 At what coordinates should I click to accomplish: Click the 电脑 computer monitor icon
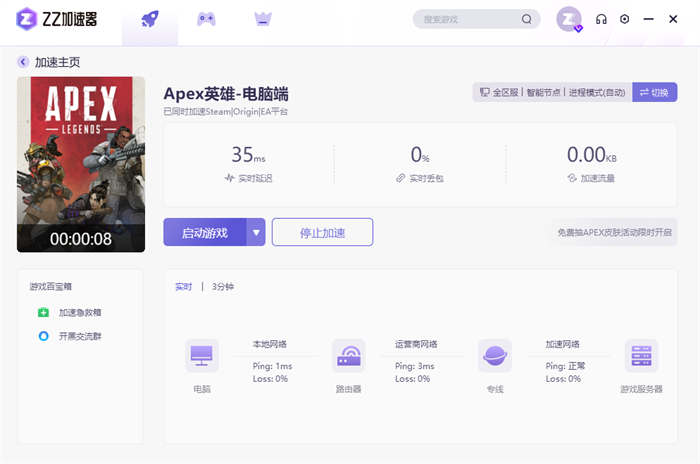[x=202, y=355]
